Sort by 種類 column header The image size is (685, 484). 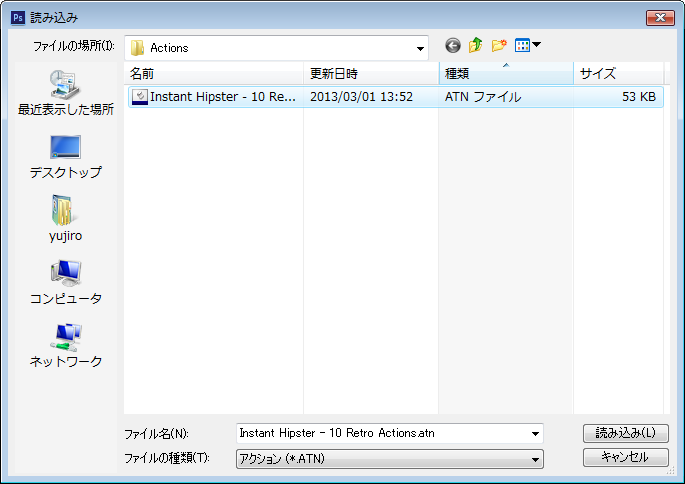point(506,73)
